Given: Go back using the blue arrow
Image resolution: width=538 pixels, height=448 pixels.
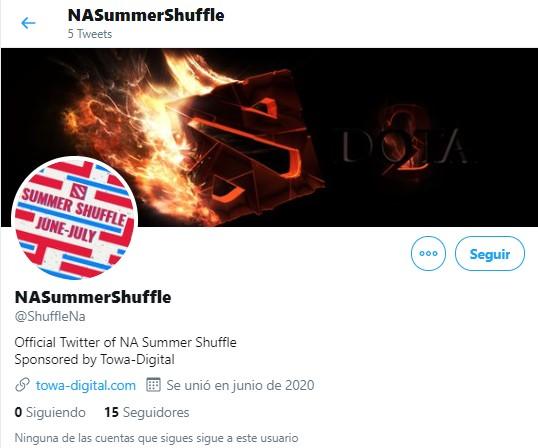Looking at the screenshot, I should point(28,23).
